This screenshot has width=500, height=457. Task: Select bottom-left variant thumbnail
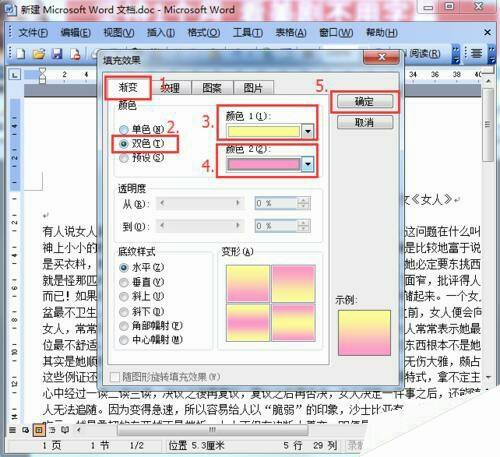(x=247, y=322)
